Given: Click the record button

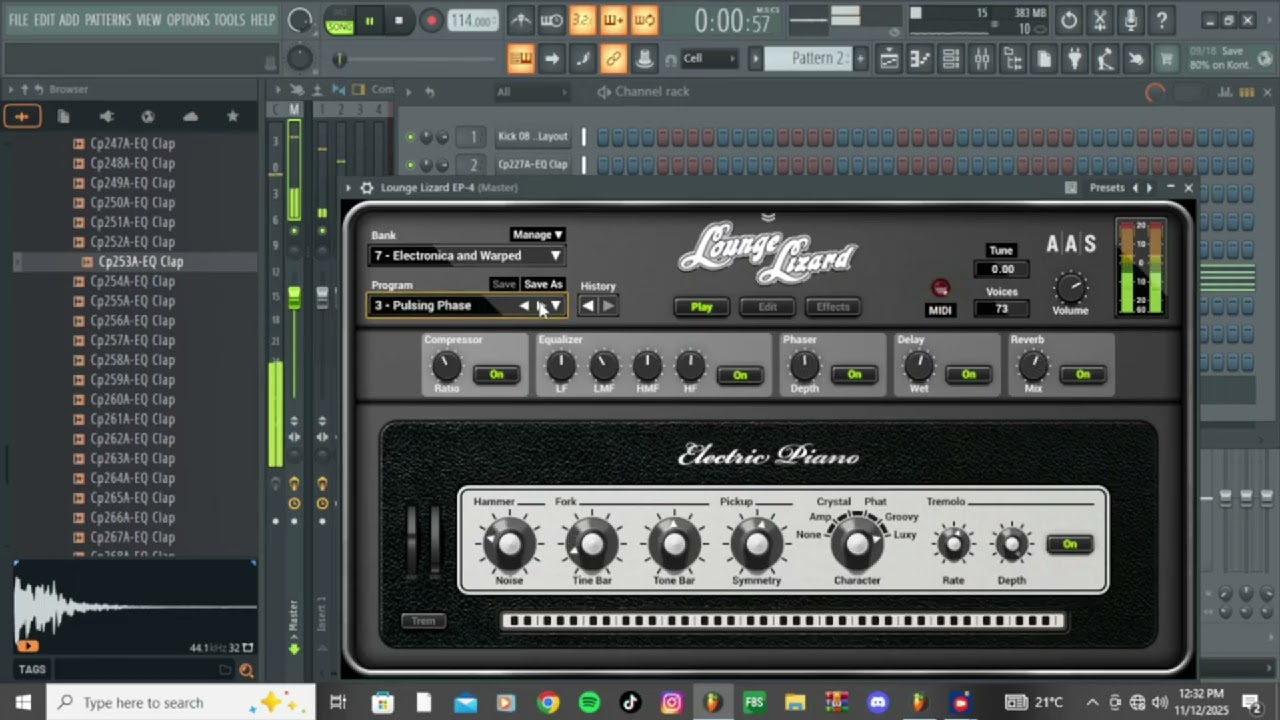Looking at the screenshot, I should pos(431,21).
